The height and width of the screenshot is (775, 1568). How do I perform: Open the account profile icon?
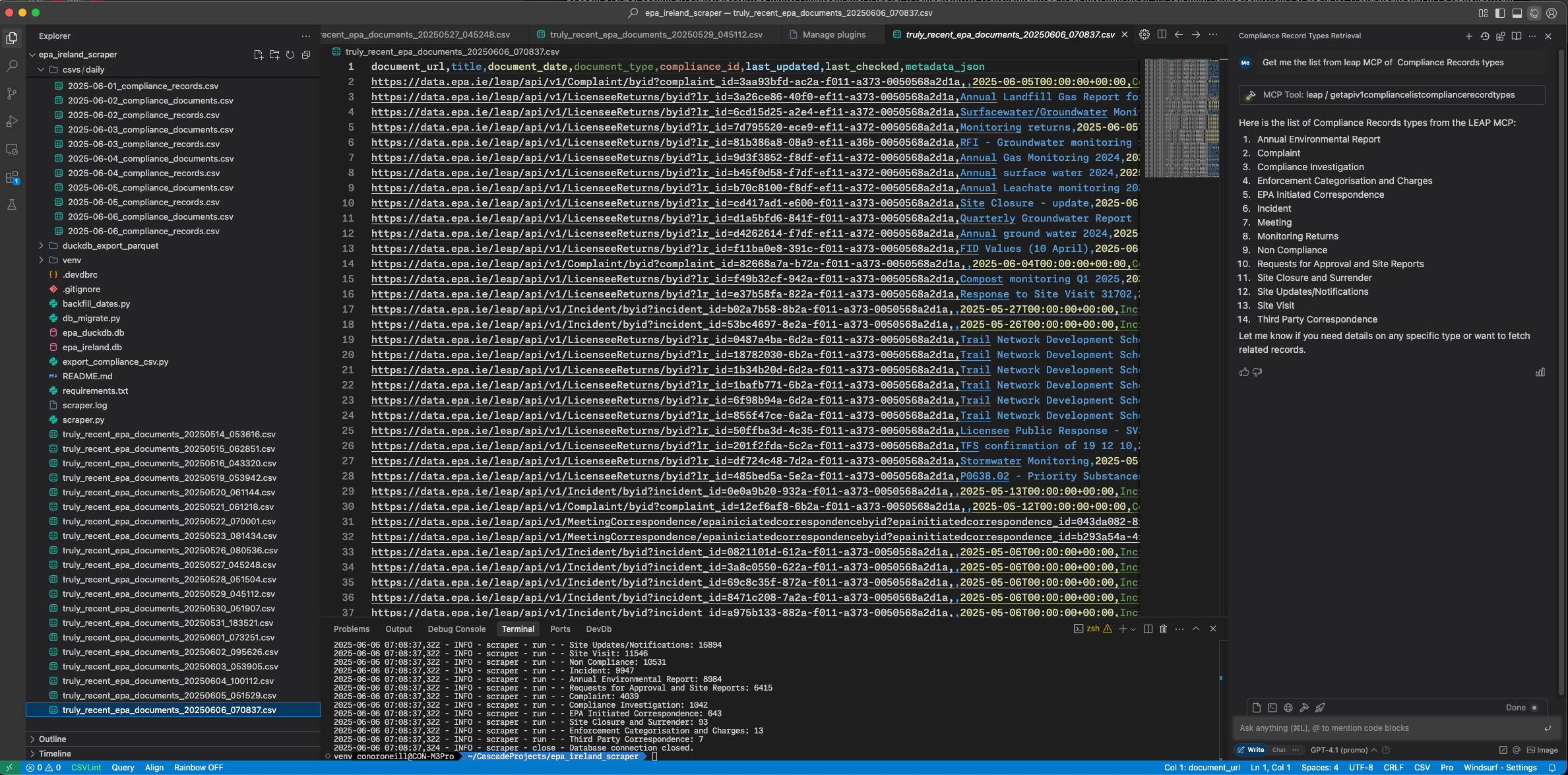(x=1552, y=13)
